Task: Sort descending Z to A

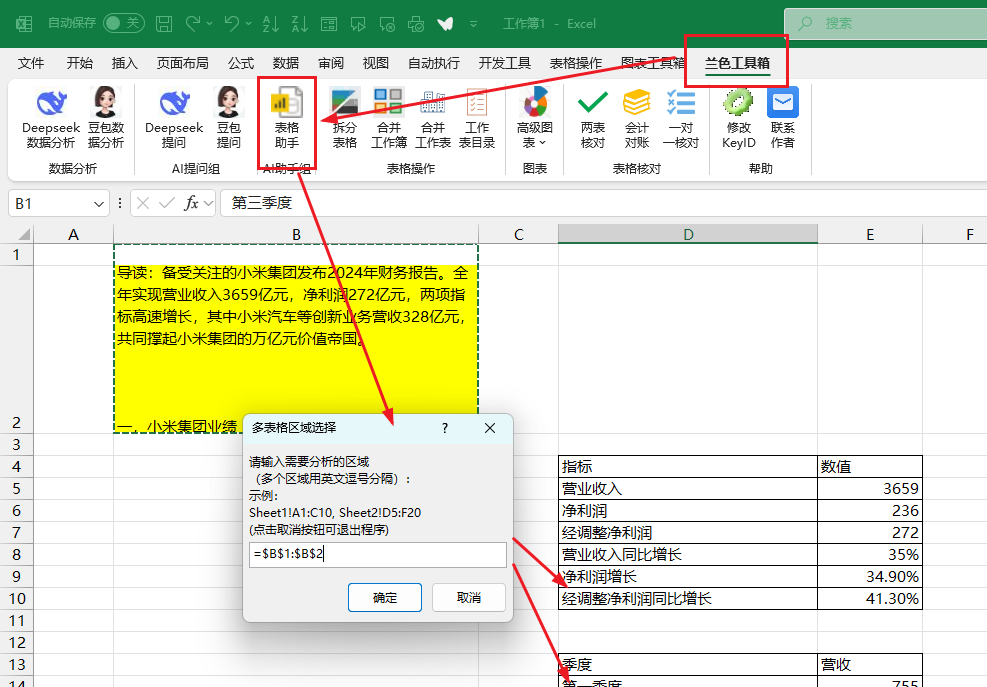Action: click(x=300, y=24)
